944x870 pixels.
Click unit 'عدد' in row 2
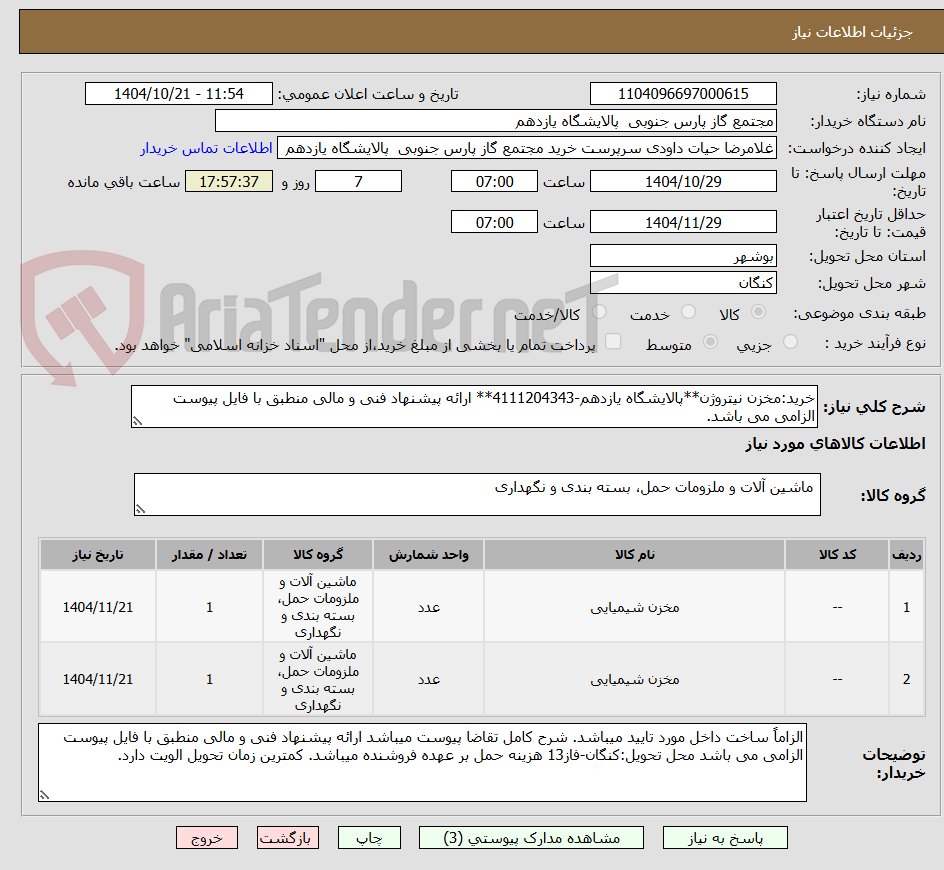(x=429, y=679)
